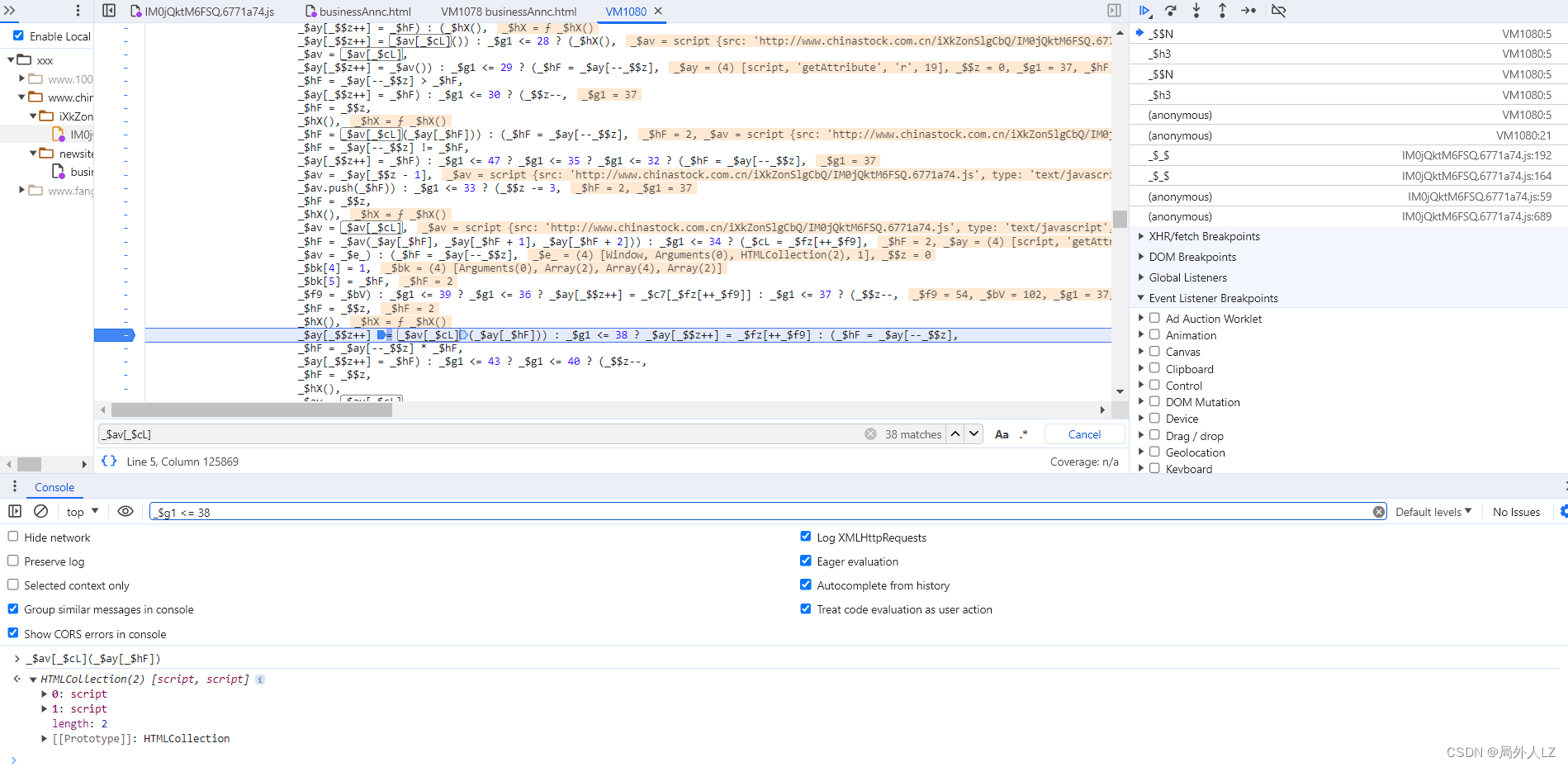
Task: Switch to IM0jQktM6FSQ.6771a74.js file tab
Action: [202, 12]
